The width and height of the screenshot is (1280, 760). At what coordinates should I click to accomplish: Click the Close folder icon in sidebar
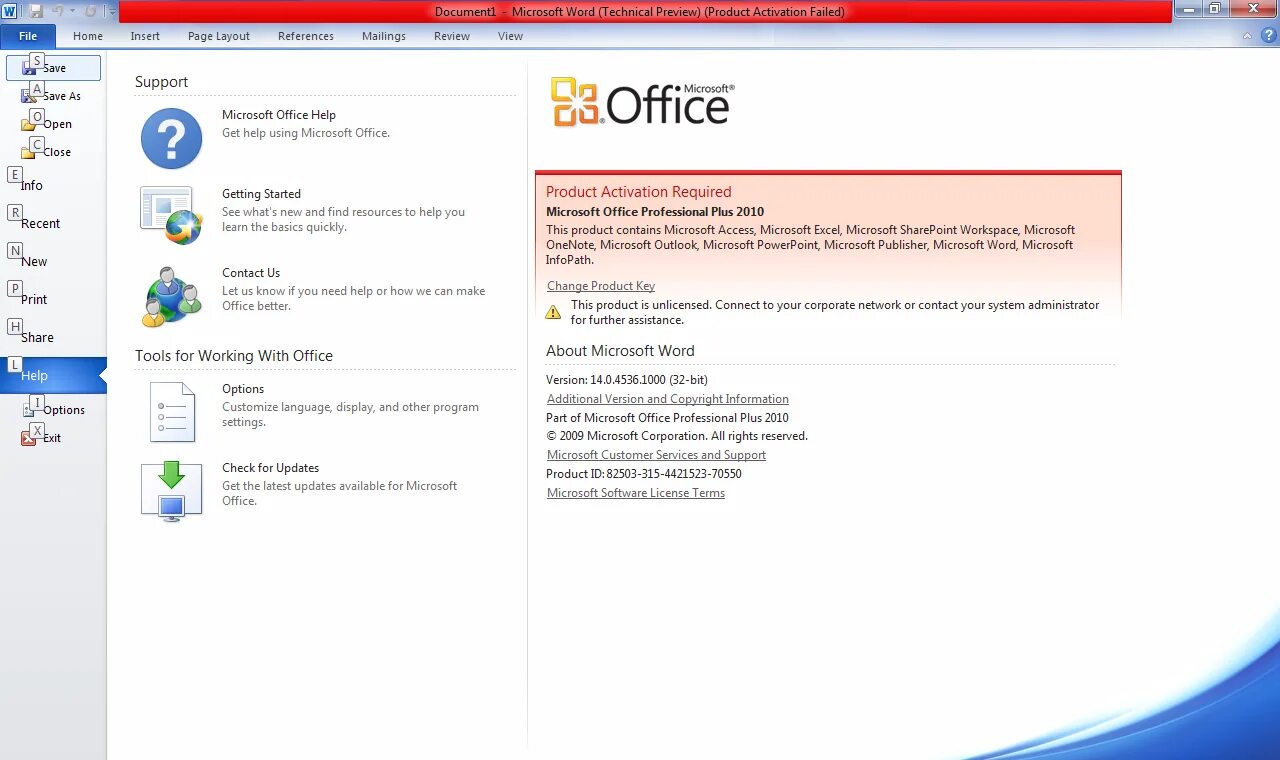(x=28, y=153)
